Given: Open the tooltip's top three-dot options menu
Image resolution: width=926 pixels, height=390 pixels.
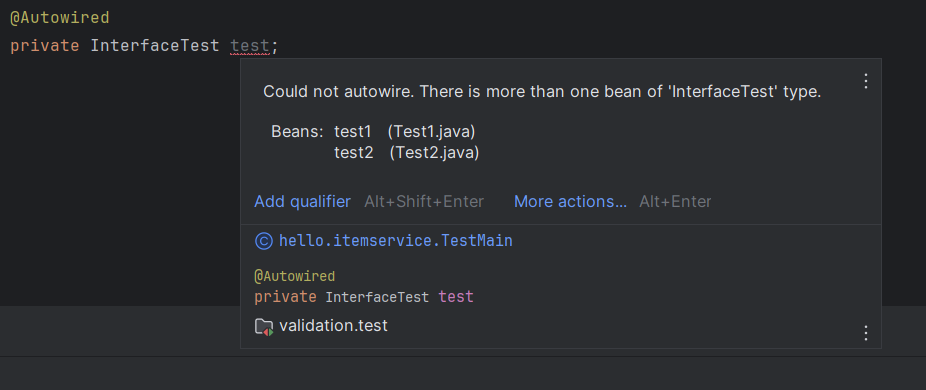Looking at the screenshot, I should click(866, 81).
